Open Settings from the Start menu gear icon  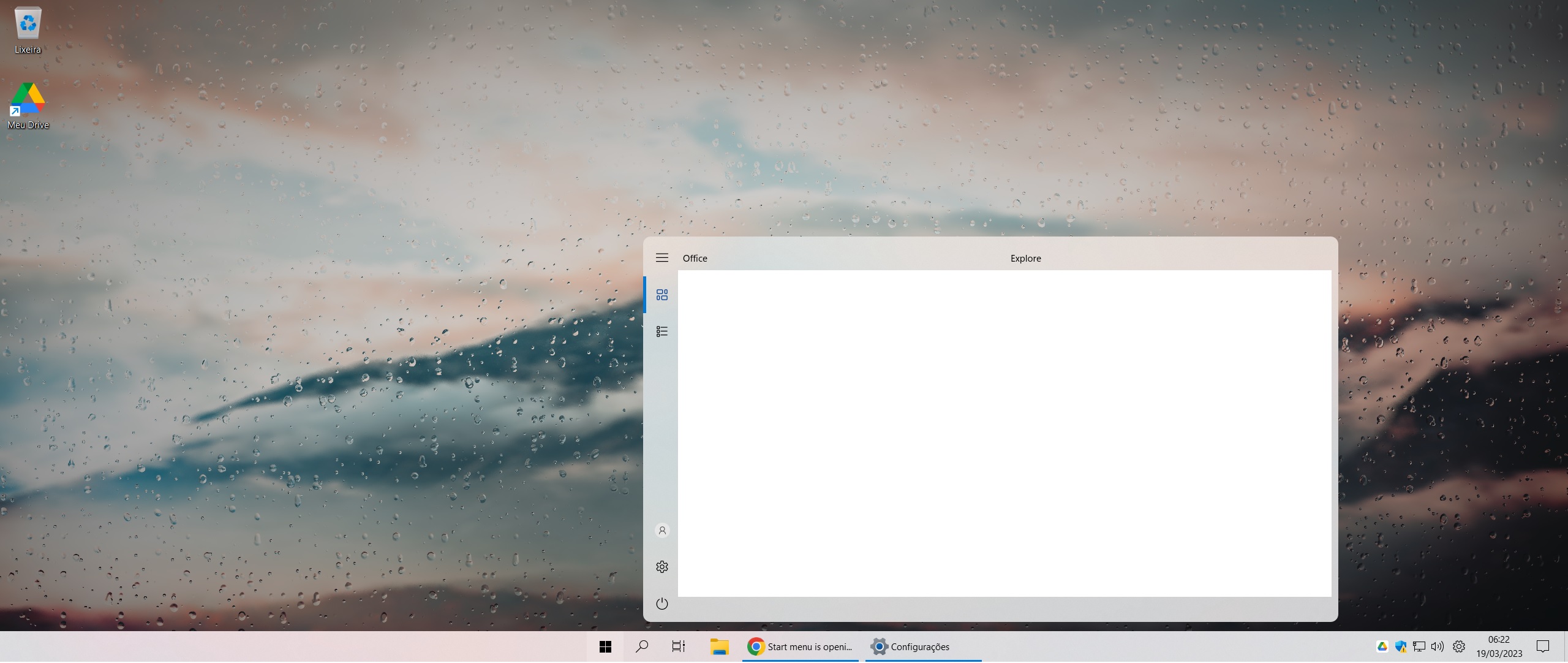[662, 567]
